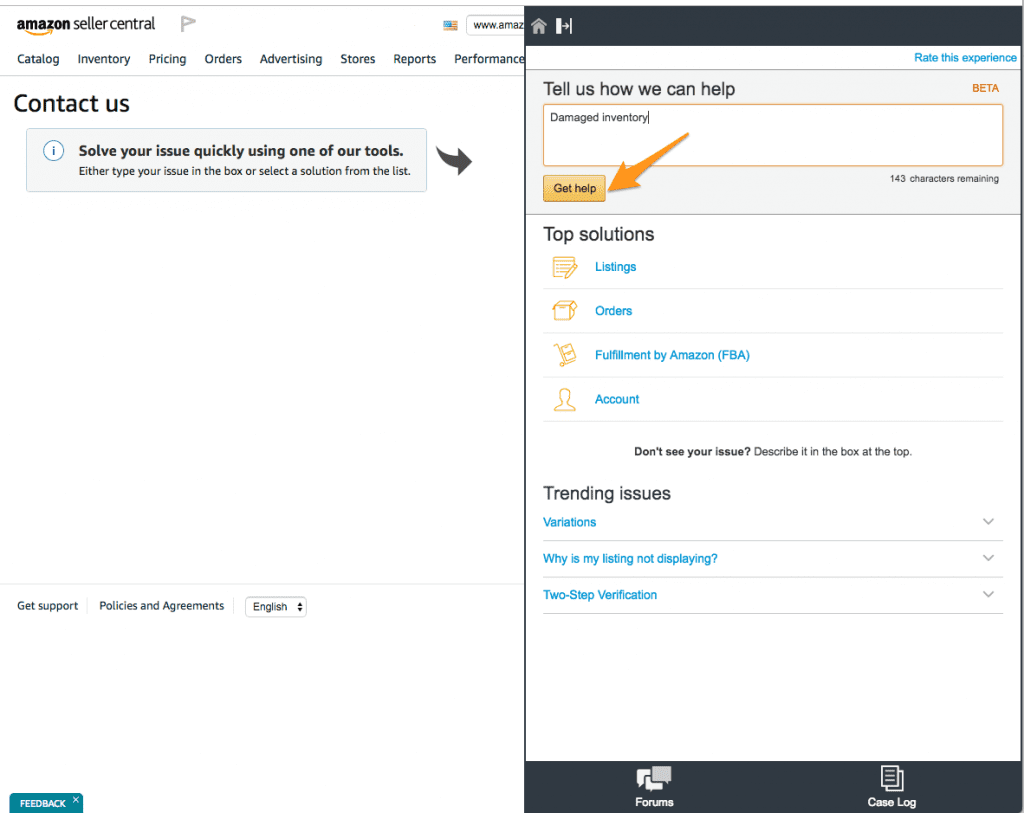Collapse the help panel with arrow icon
This screenshot has height=813, width=1024.
564,26
